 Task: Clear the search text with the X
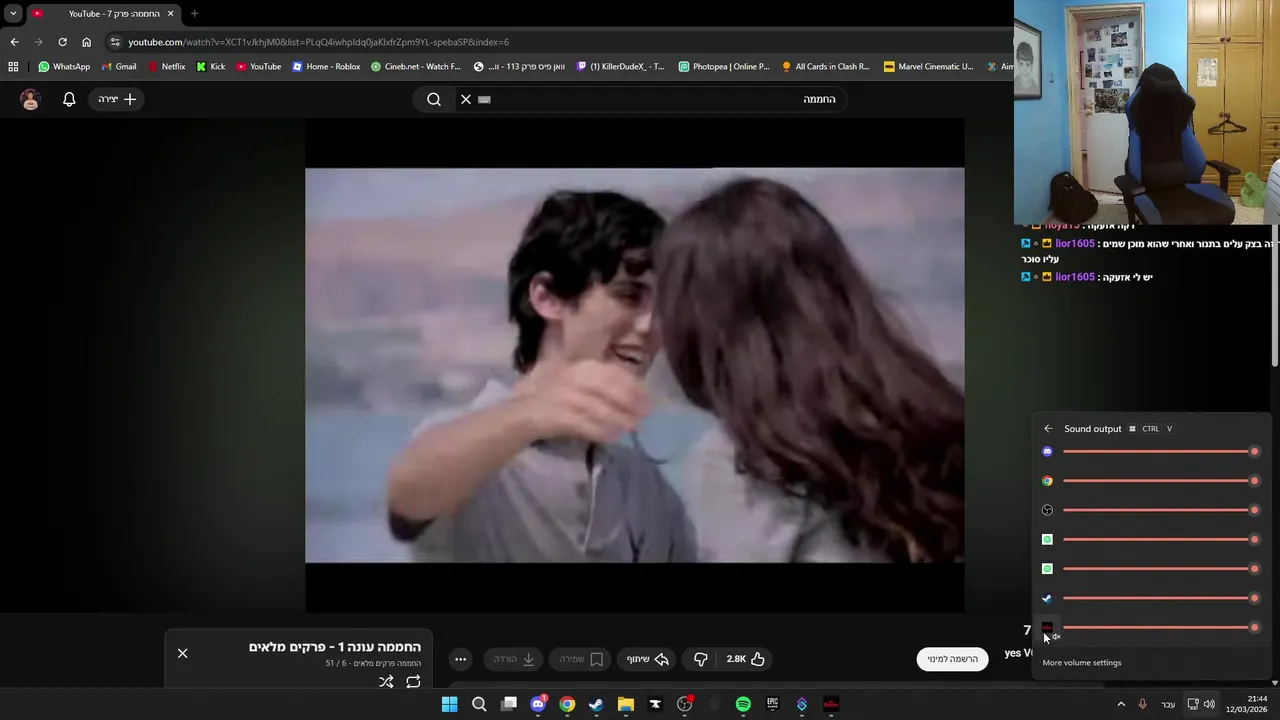(x=466, y=99)
